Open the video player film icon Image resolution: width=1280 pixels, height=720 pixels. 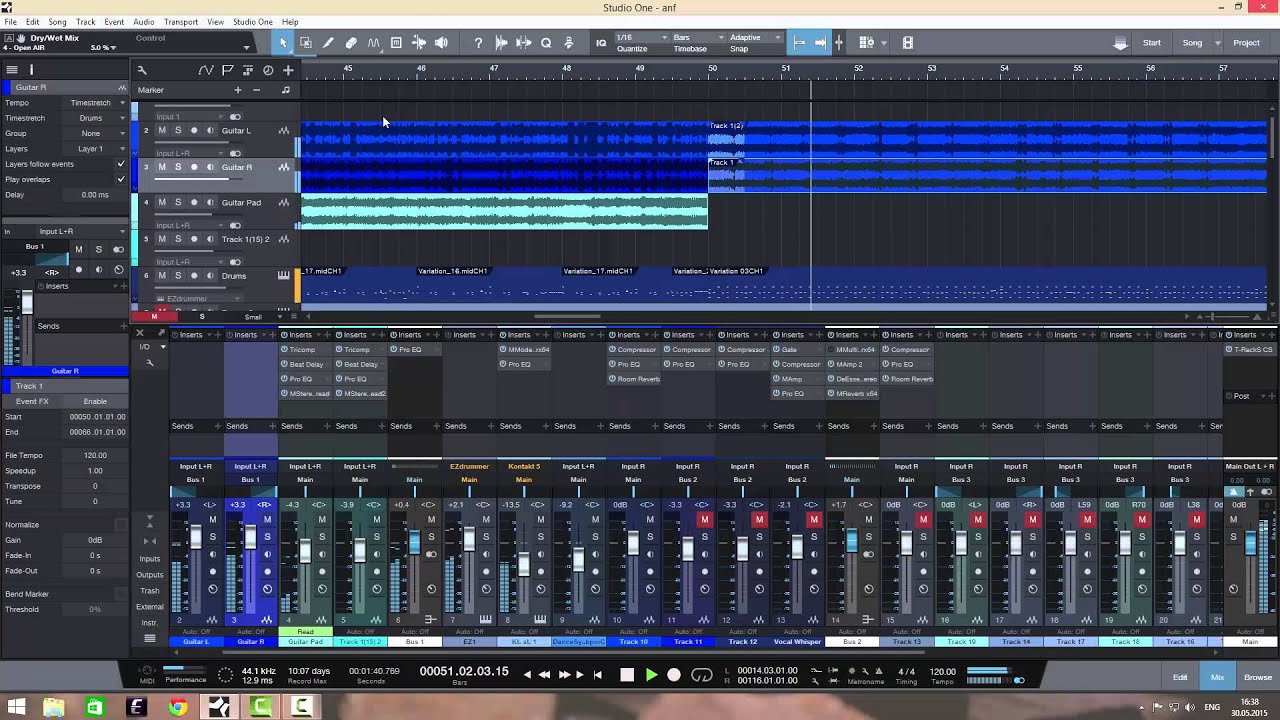click(908, 43)
